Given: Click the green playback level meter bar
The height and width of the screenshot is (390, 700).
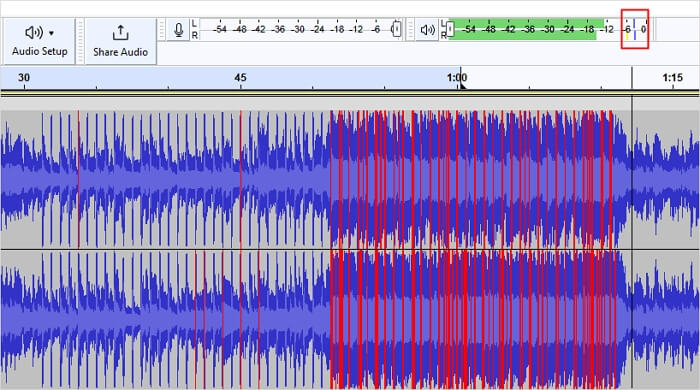Looking at the screenshot, I should coord(525,29).
